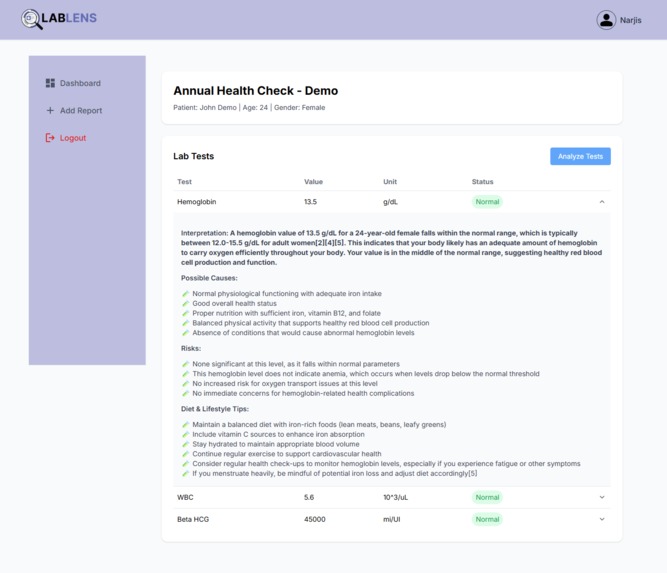Click the Annual Health Check - Demo title
This screenshot has height=573, width=667.
pos(255,91)
